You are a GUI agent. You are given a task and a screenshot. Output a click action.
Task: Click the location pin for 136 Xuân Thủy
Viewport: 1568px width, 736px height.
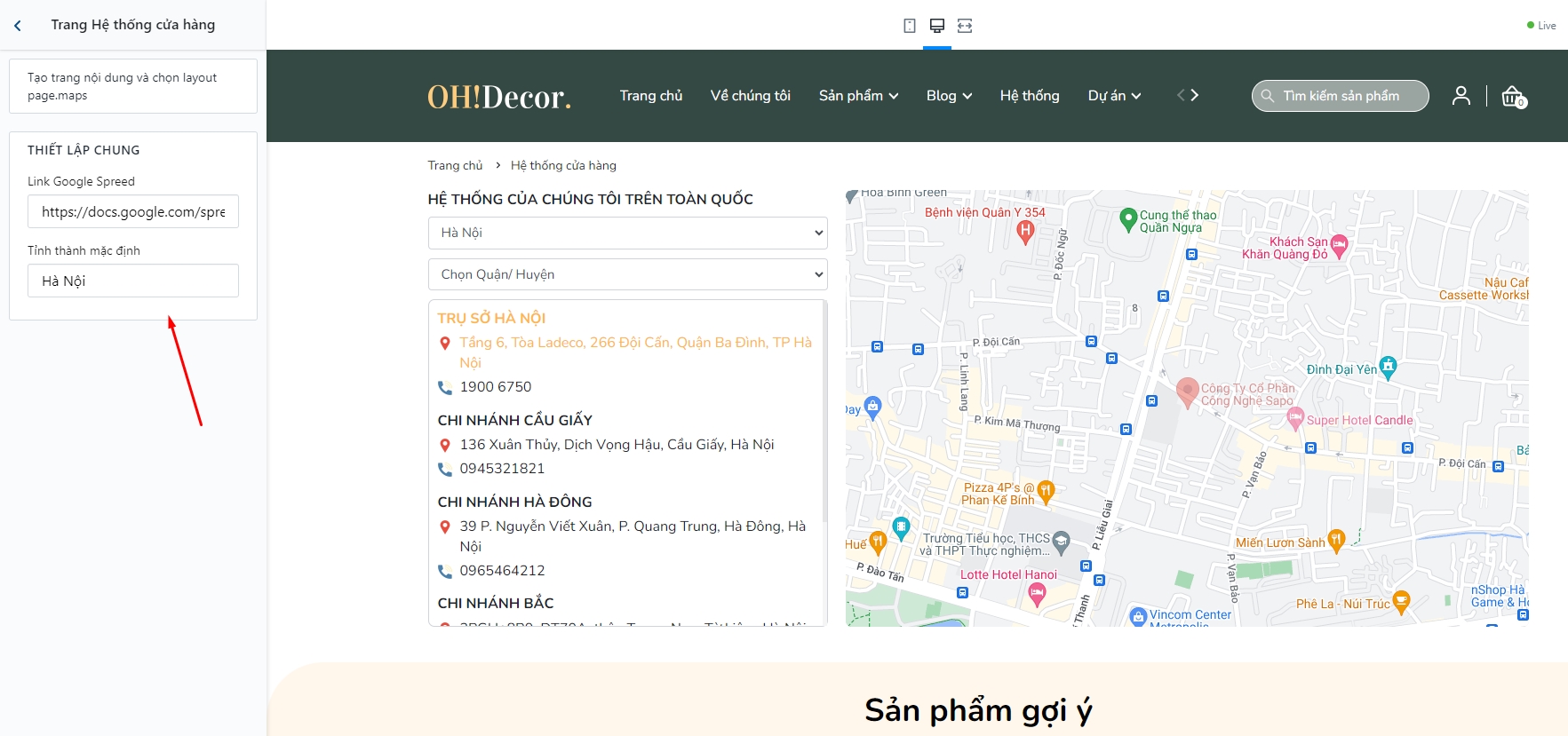click(x=445, y=445)
